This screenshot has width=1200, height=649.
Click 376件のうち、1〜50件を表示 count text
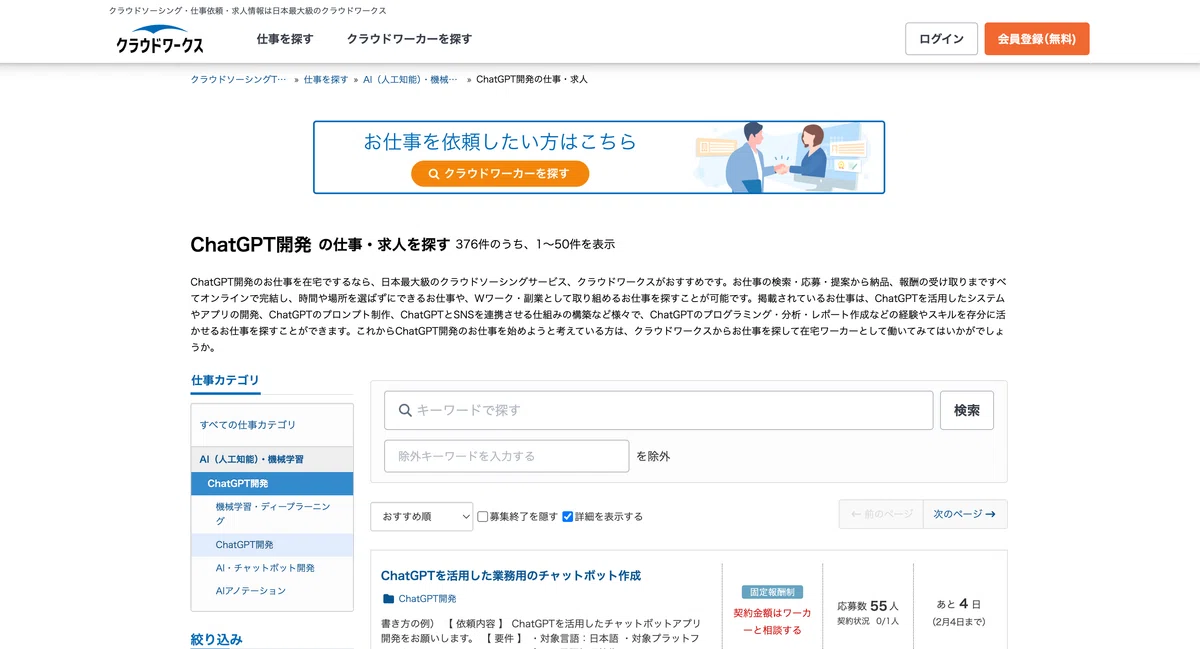[535, 244]
